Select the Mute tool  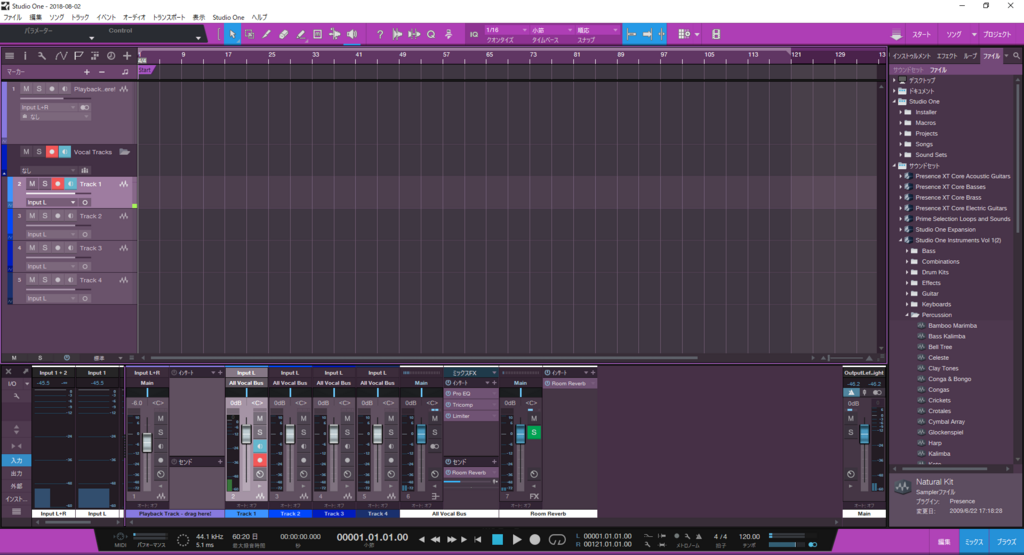click(317, 34)
